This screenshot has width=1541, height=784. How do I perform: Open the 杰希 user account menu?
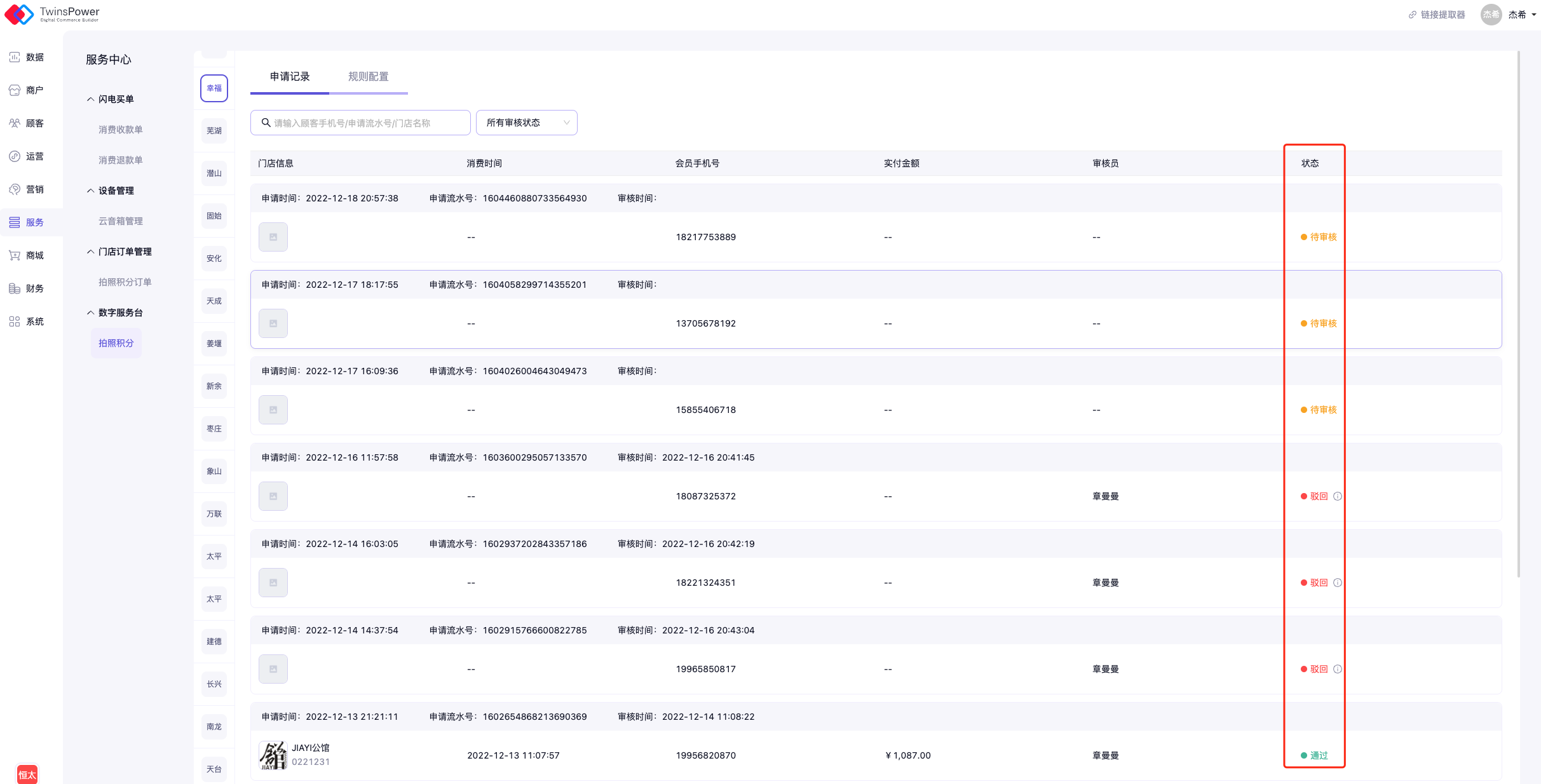click(x=1517, y=15)
